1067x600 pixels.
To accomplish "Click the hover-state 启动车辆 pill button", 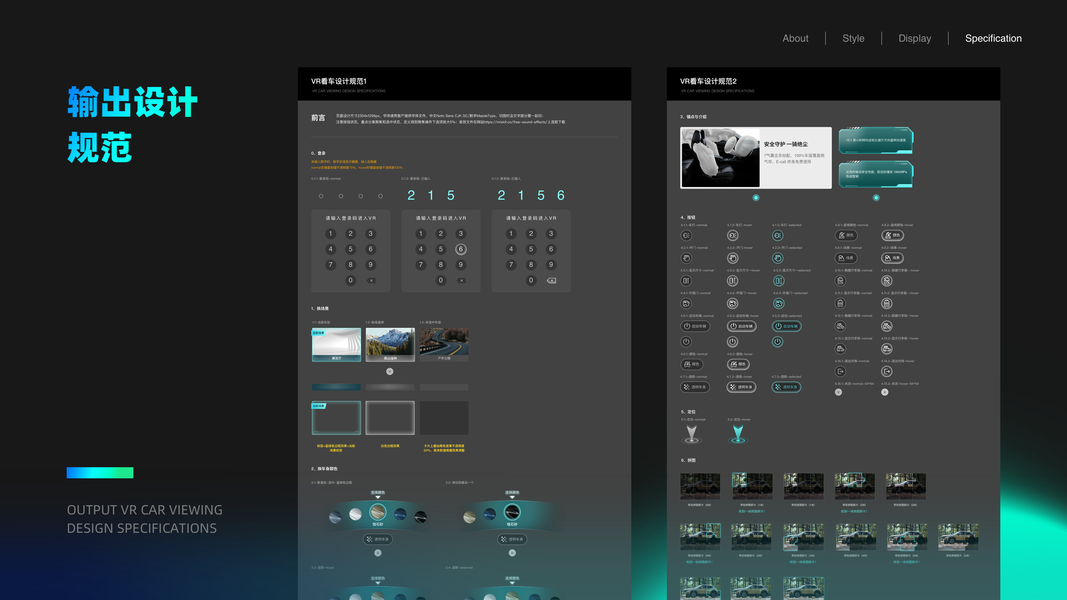I will [x=741, y=327].
